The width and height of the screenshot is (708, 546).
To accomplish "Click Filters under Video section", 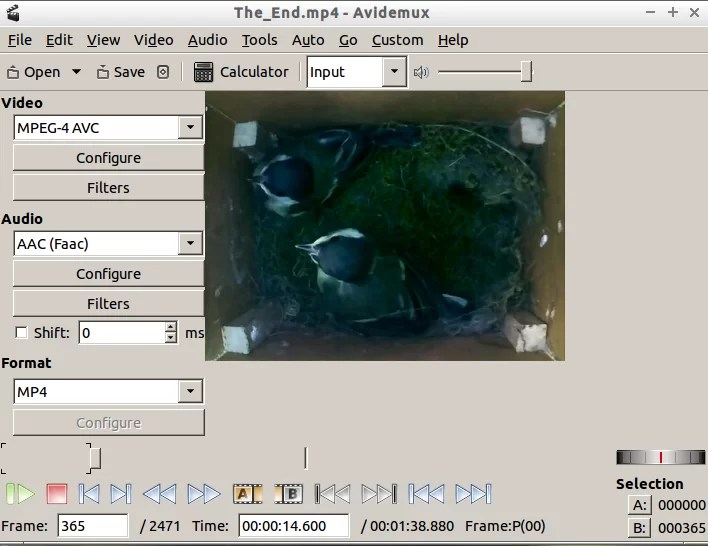I will pyautogui.click(x=108, y=188).
